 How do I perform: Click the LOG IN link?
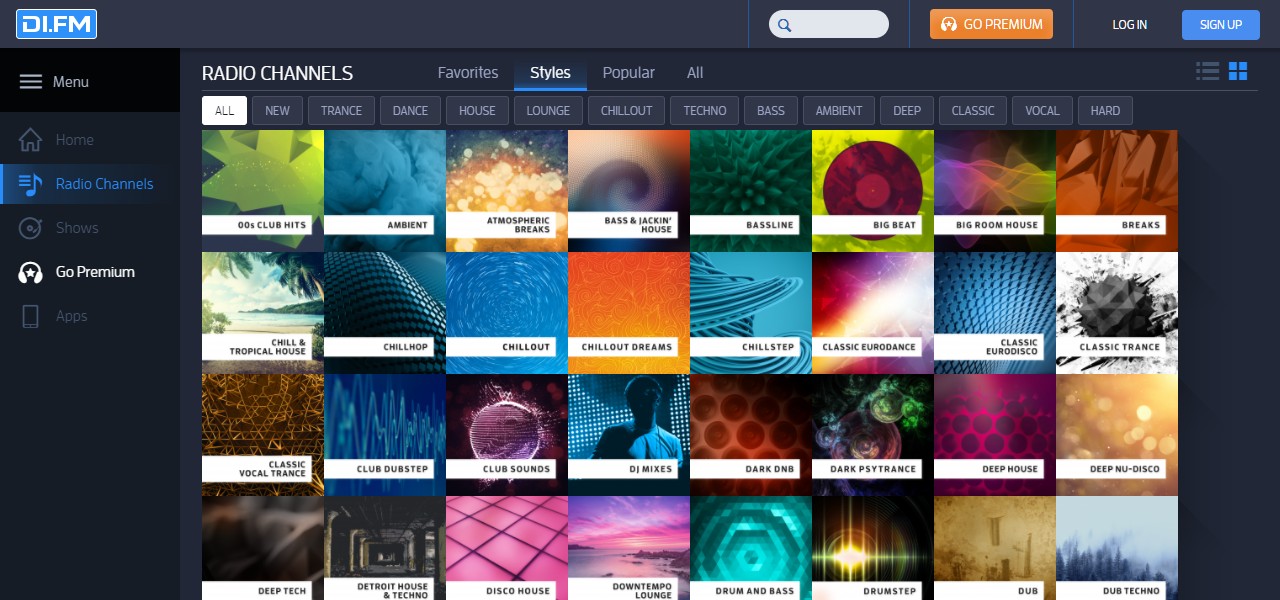(1129, 25)
